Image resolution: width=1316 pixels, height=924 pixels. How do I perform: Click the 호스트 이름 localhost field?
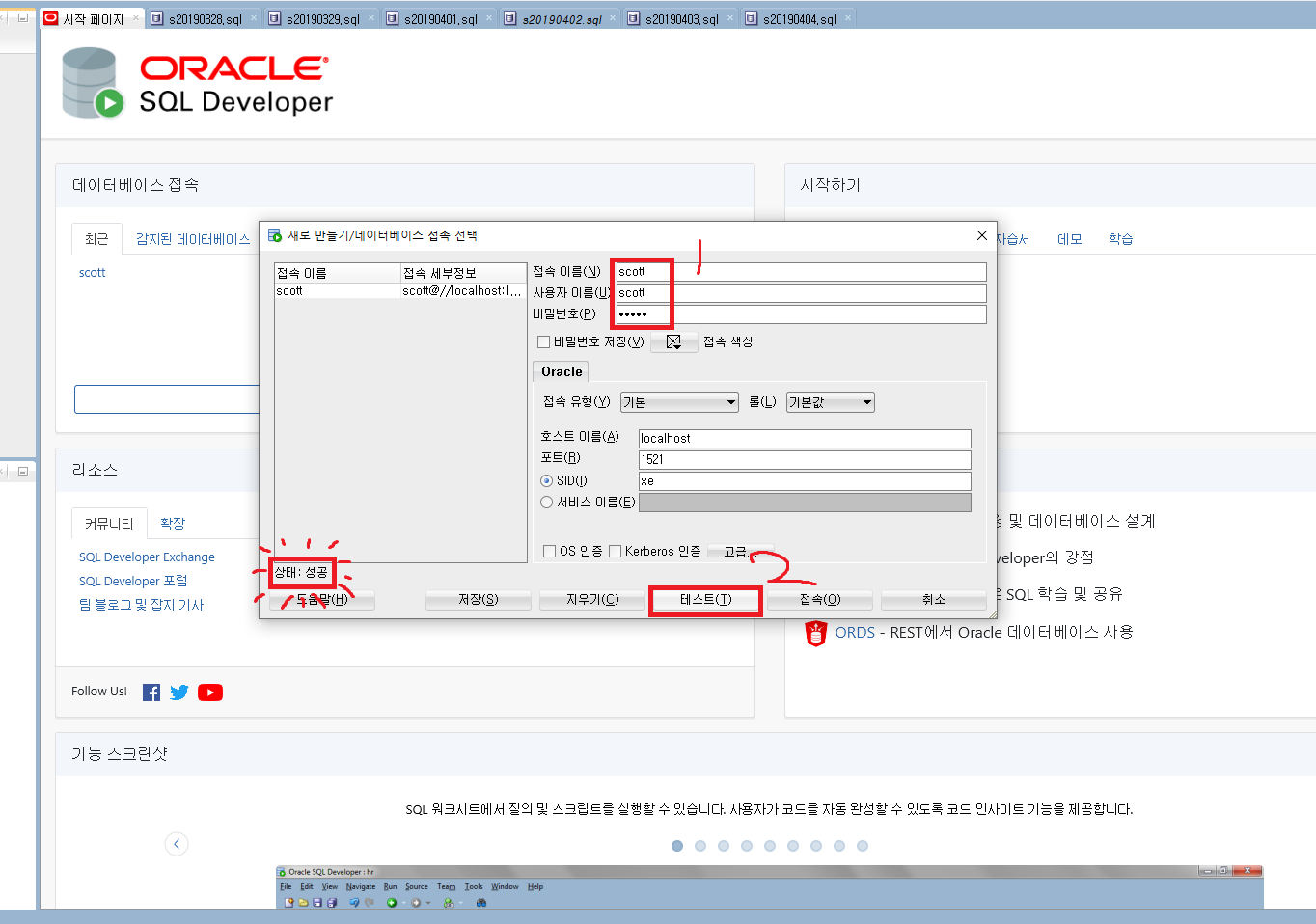(x=805, y=439)
